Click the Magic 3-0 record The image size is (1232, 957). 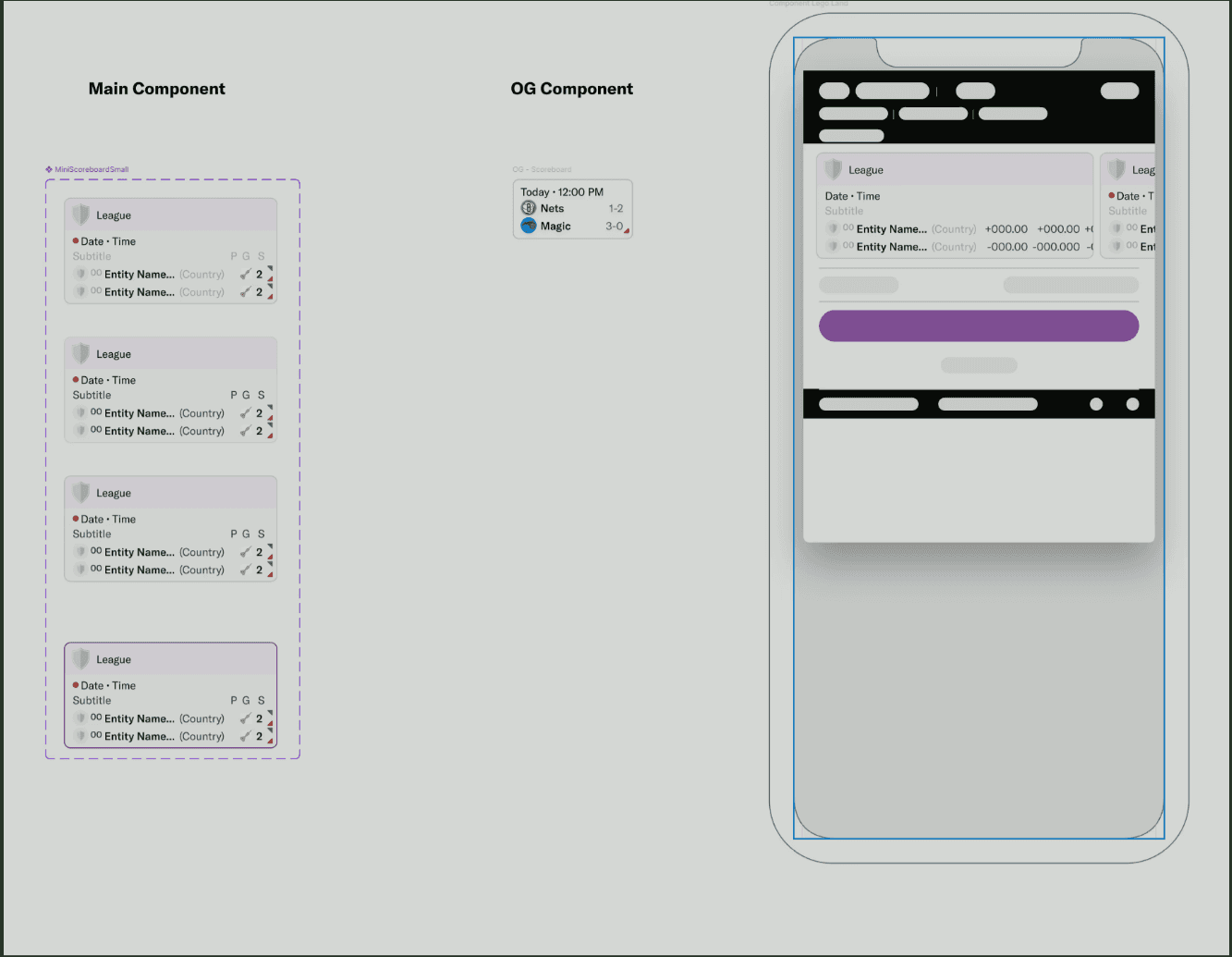pyautogui.click(x=614, y=227)
